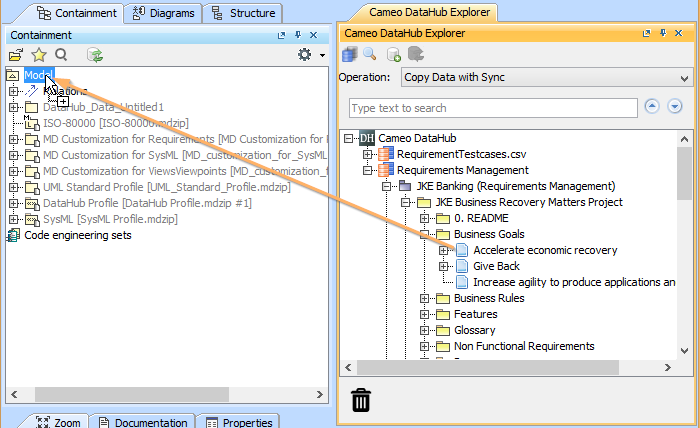Screen dimensions: 700x428
Task: Open the Containment gear options menu
Action: click(305, 55)
